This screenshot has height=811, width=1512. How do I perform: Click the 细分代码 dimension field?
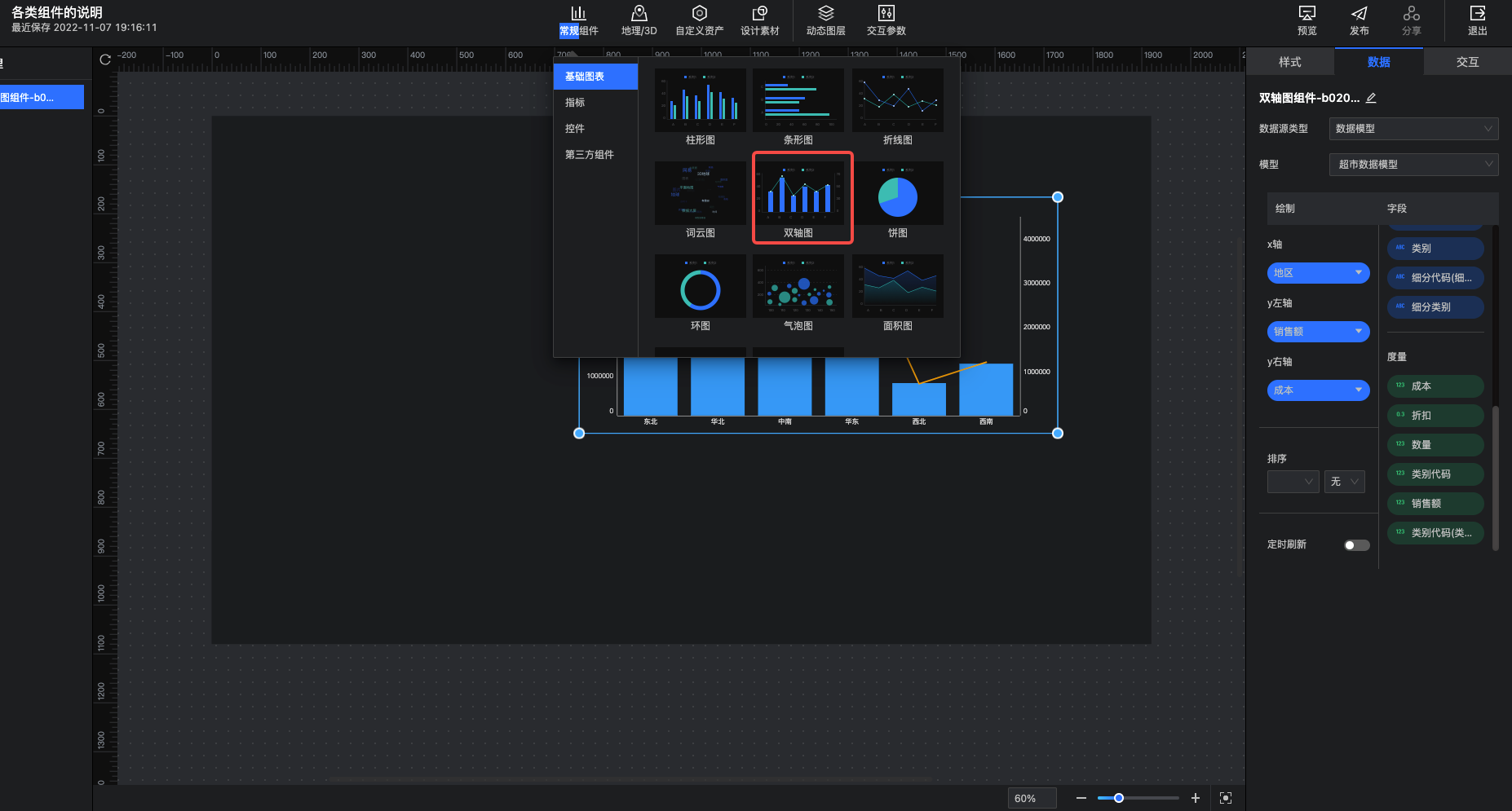coord(1435,278)
